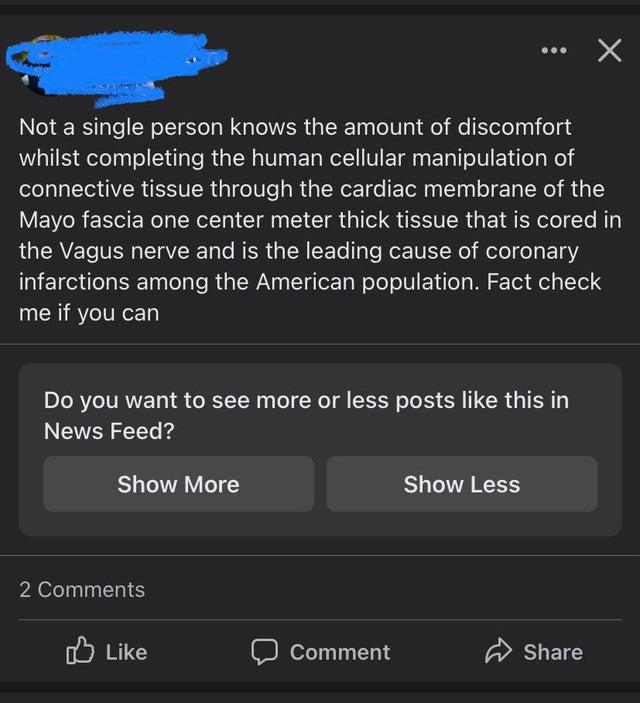Click the speech bubble Comment icon
Screen dimensions: 640x703
(264, 651)
